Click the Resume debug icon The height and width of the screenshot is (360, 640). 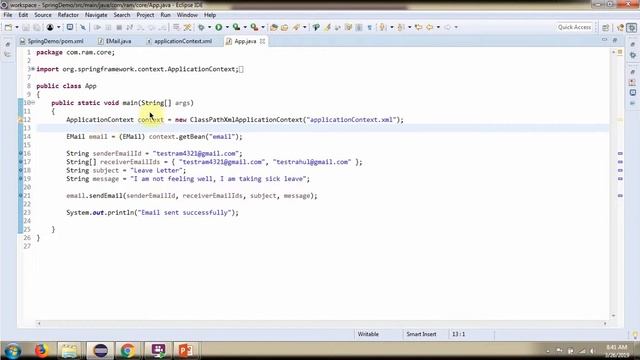point(97,27)
